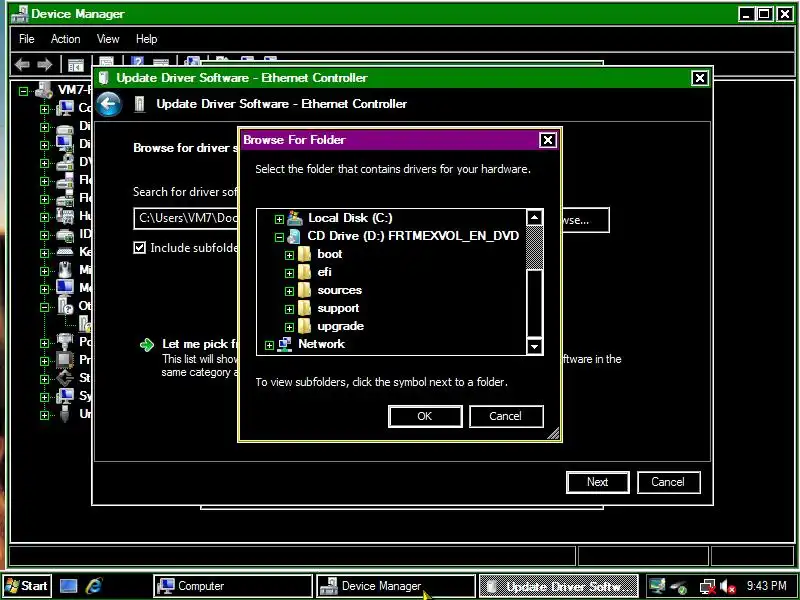This screenshot has height=600, width=800.
Task: Click the green arrow beside Let me pick
Action: (147, 345)
